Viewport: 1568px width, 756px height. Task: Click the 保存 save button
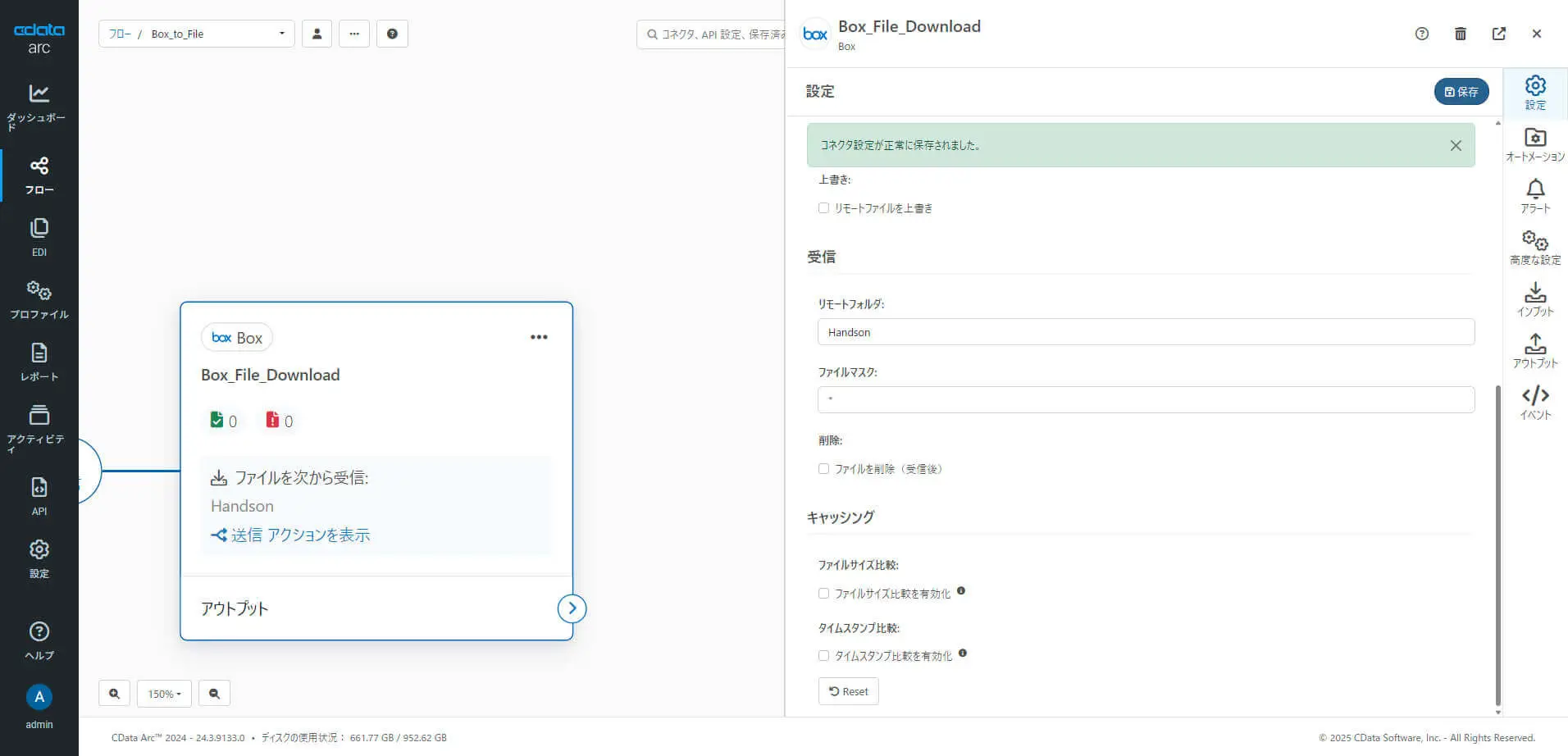click(x=1461, y=92)
